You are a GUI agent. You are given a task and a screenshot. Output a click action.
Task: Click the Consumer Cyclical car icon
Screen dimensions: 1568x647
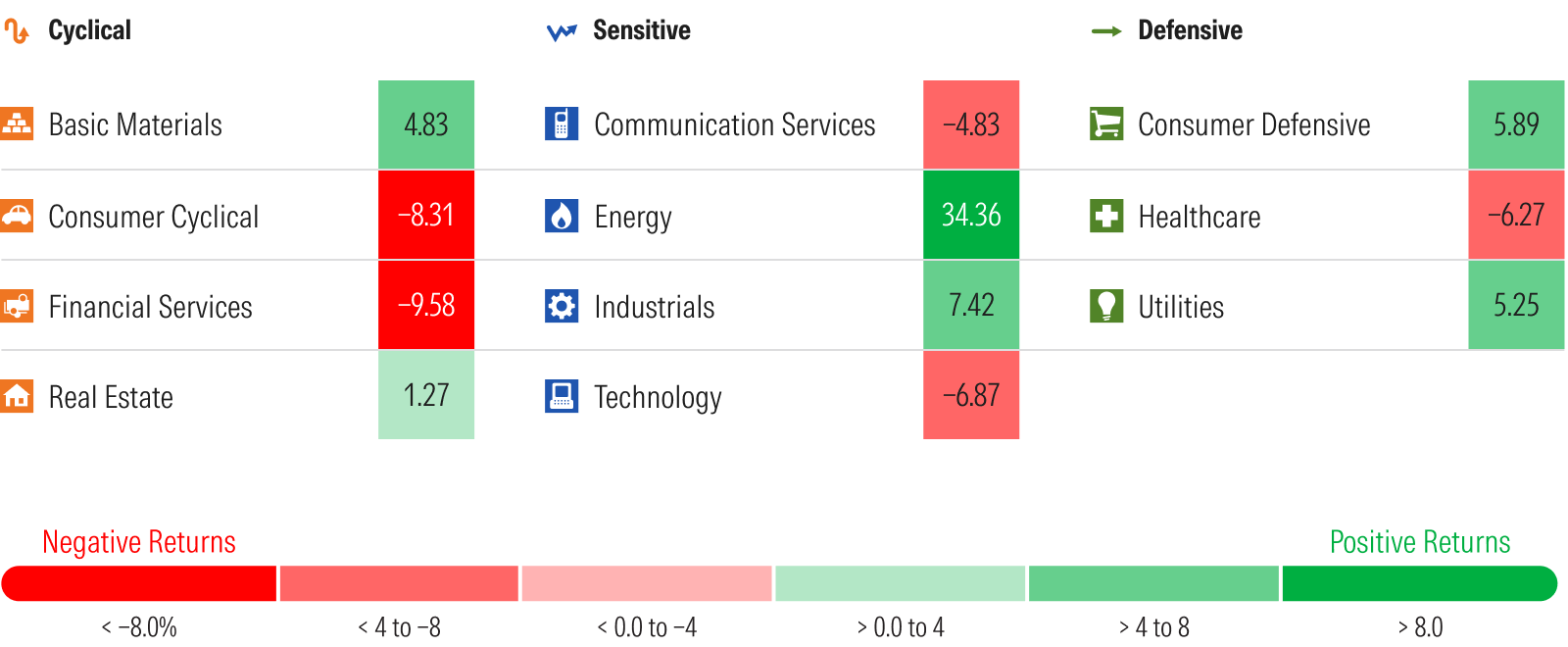[x=17, y=216]
